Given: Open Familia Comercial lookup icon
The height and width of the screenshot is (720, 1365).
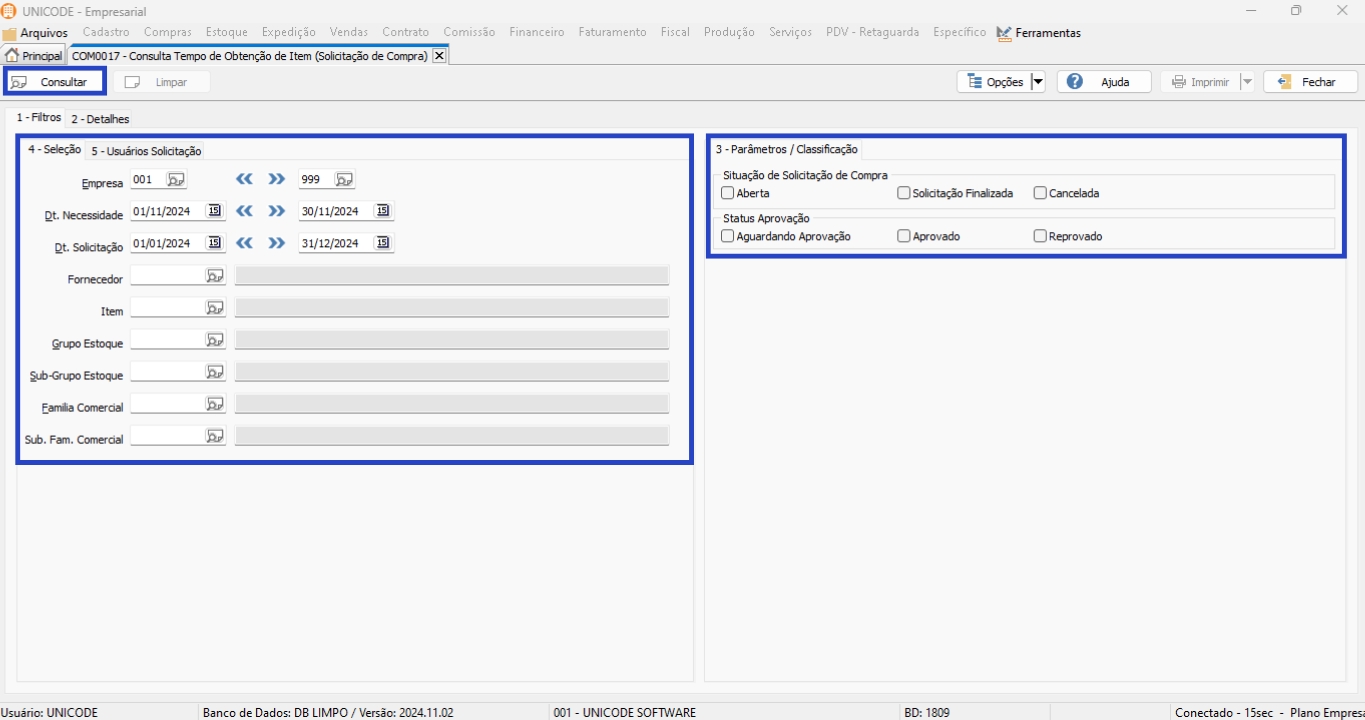Looking at the screenshot, I should click(x=215, y=404).
